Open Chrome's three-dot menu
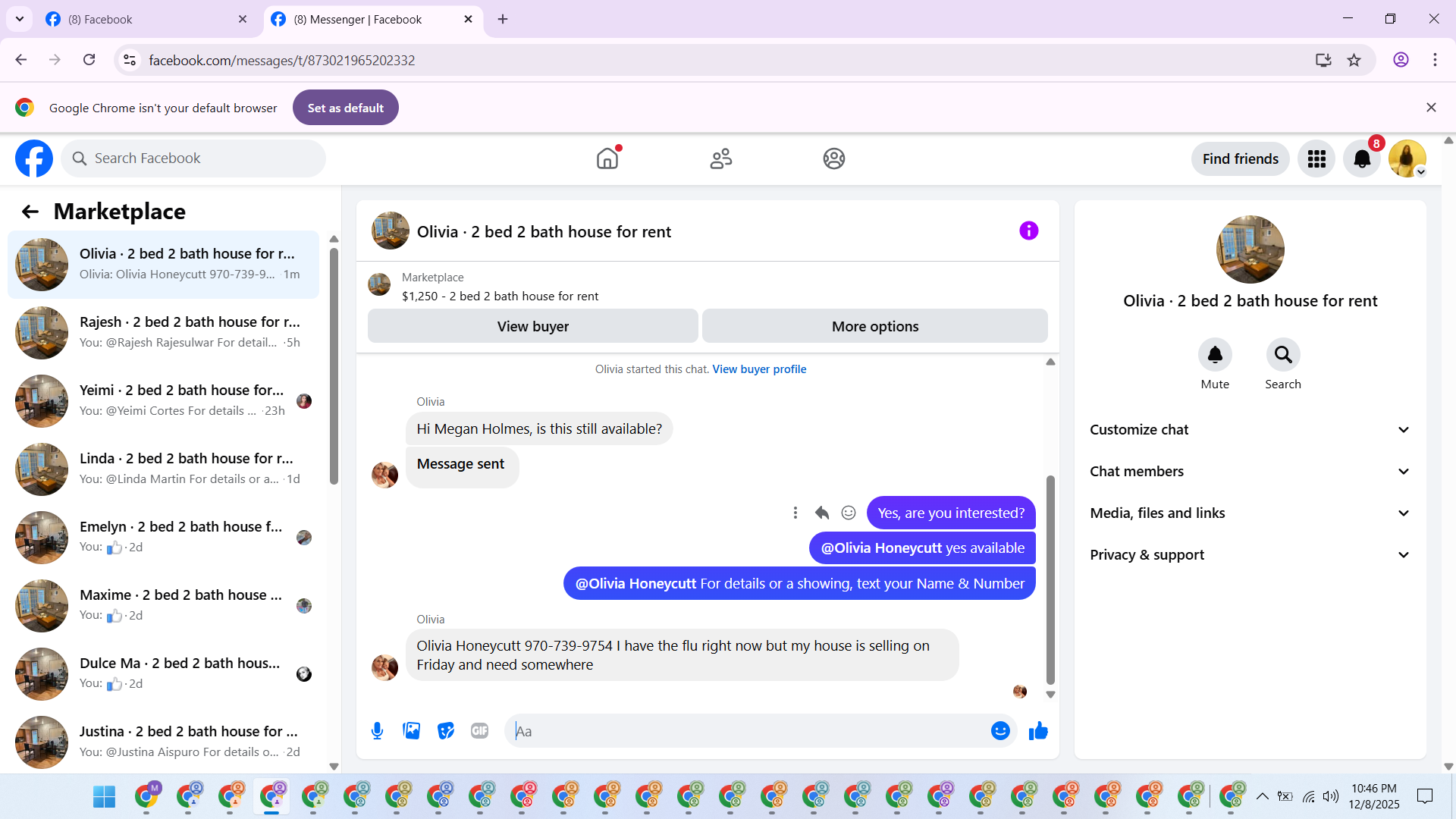This screenshot has width=1456, height=819. coord(1435,60)
